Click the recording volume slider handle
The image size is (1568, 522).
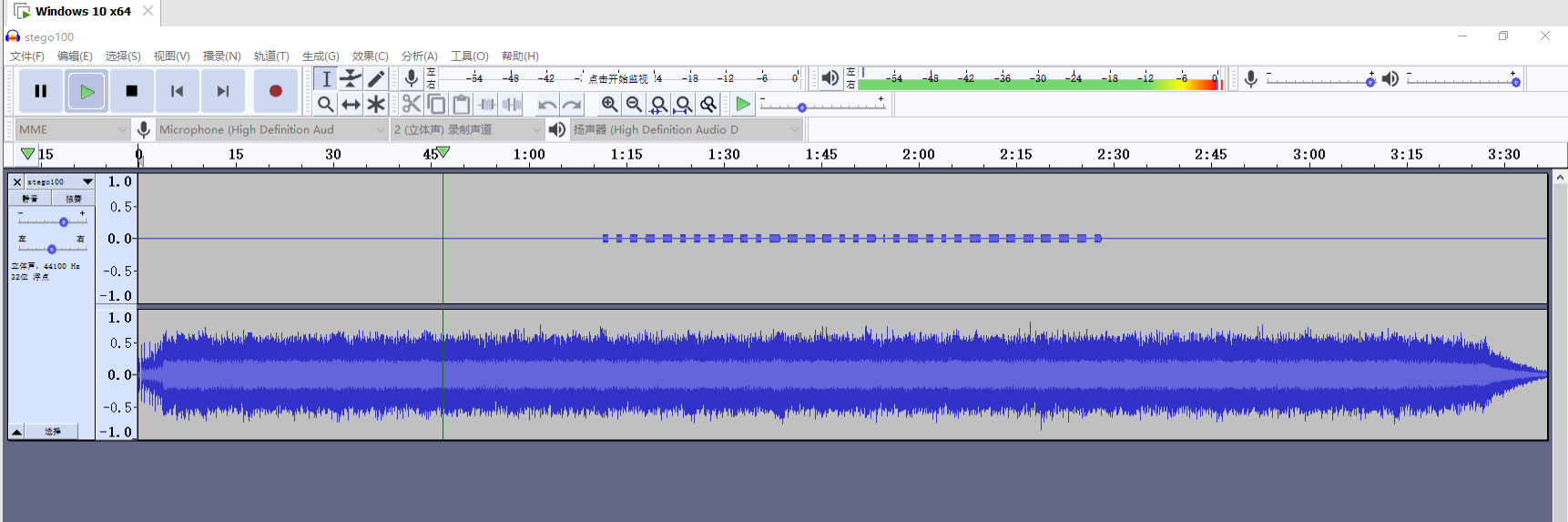pyautogui.click(x=1370, y=82)
